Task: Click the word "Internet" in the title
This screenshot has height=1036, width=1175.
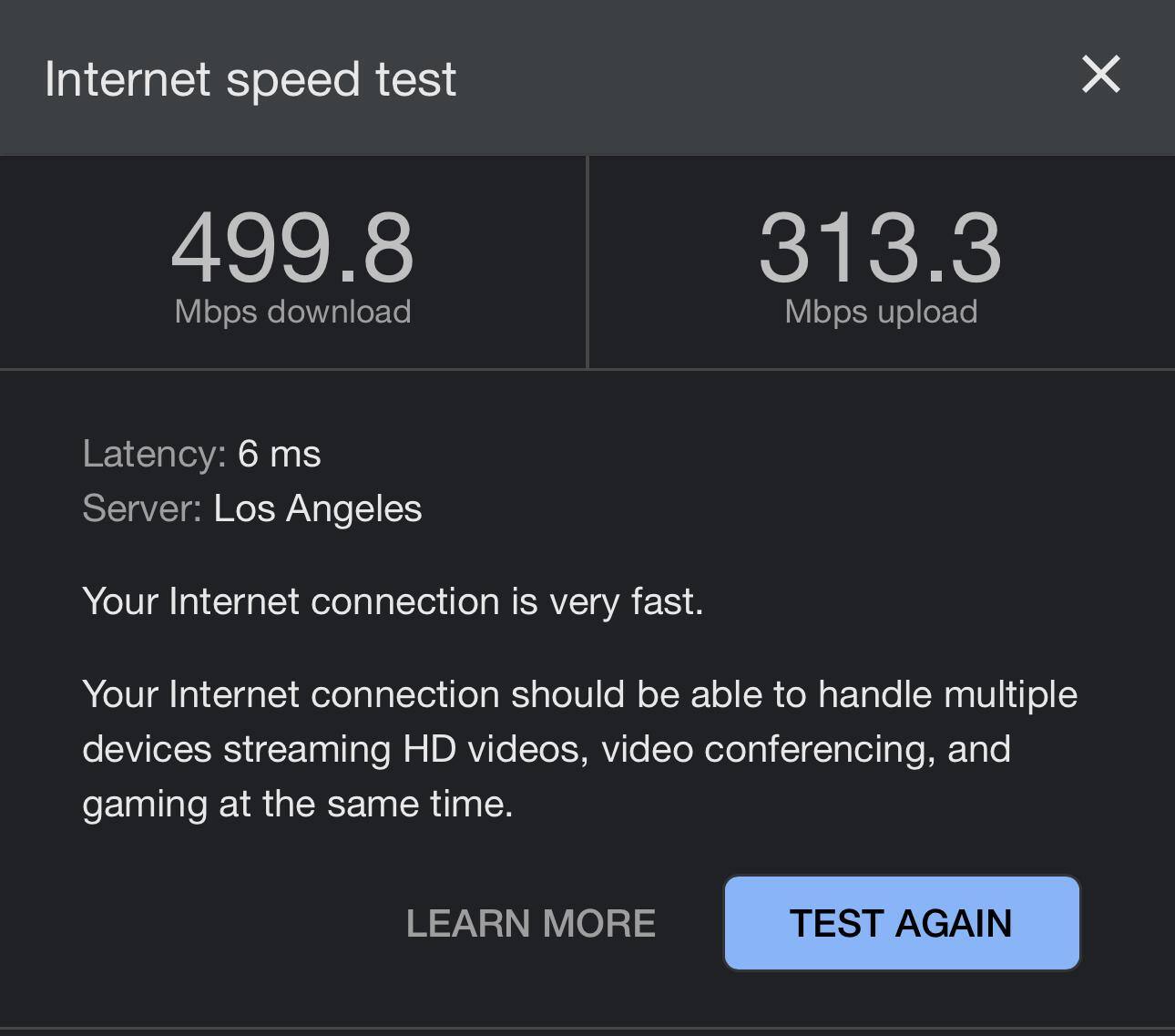Action: pos(128,79)
